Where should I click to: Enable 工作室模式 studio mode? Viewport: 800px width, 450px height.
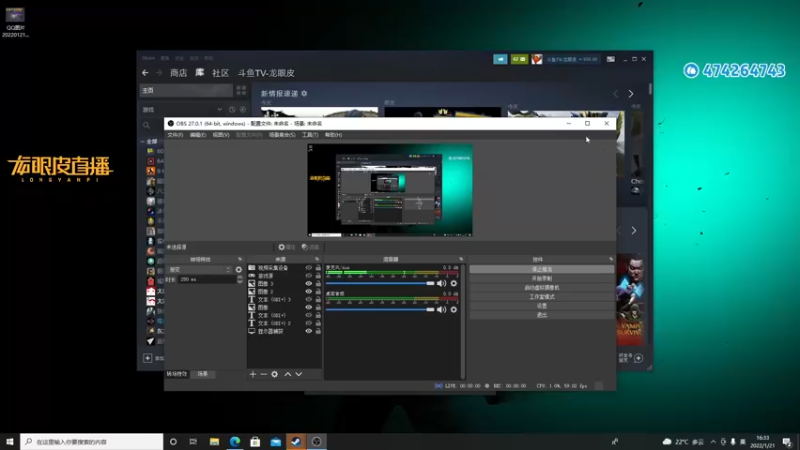pos(542,297)
